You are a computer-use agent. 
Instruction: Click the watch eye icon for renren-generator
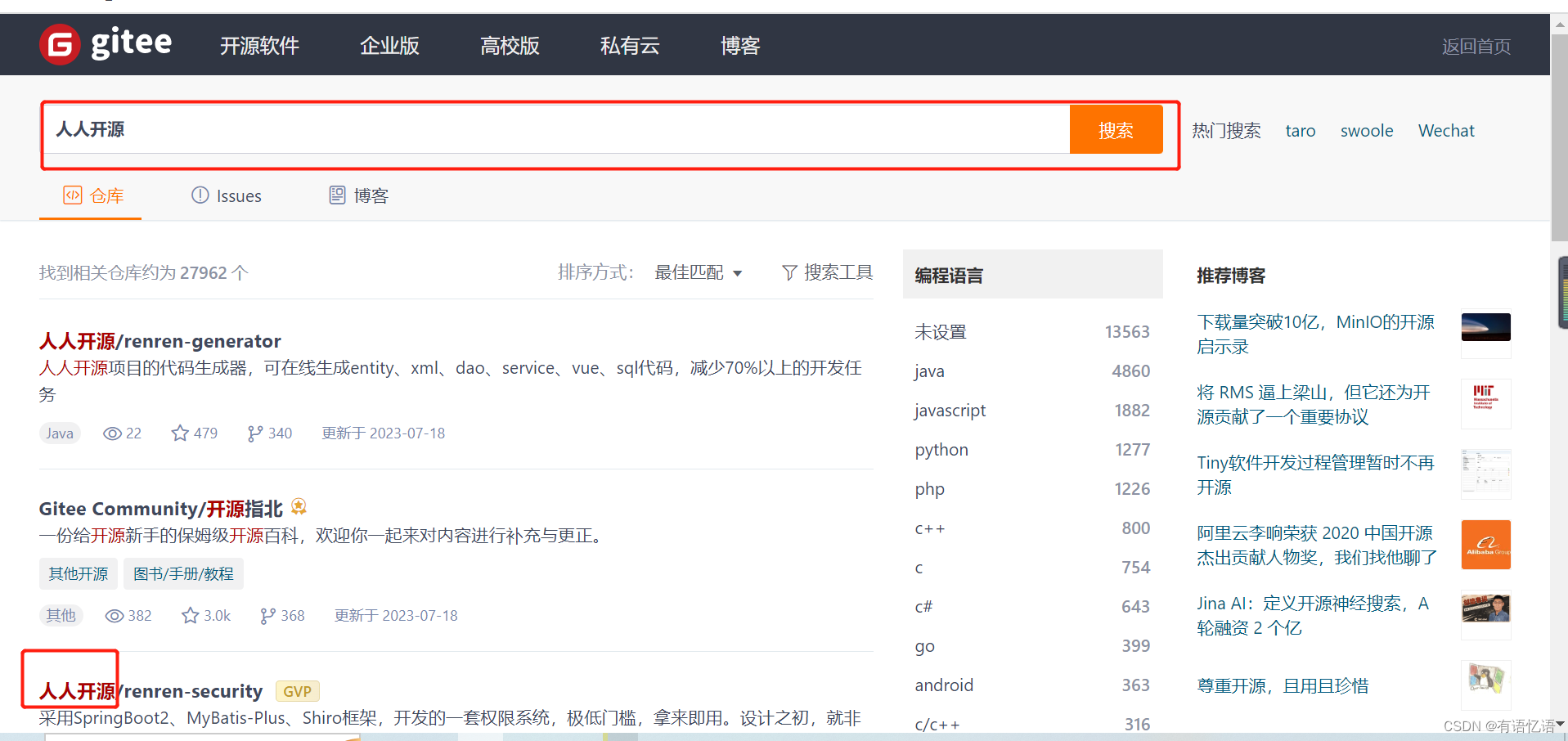[x=112, y=433]
